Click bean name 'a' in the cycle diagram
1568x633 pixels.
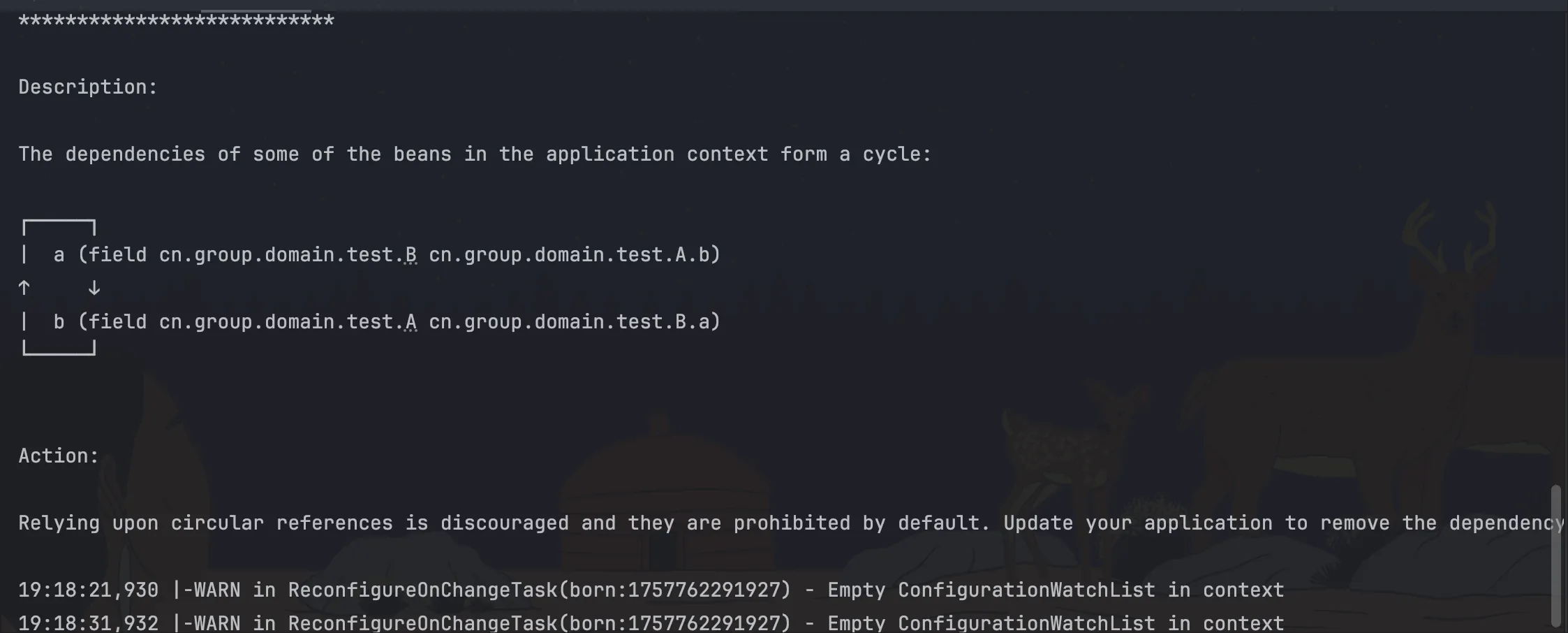(x=59, y=255)
